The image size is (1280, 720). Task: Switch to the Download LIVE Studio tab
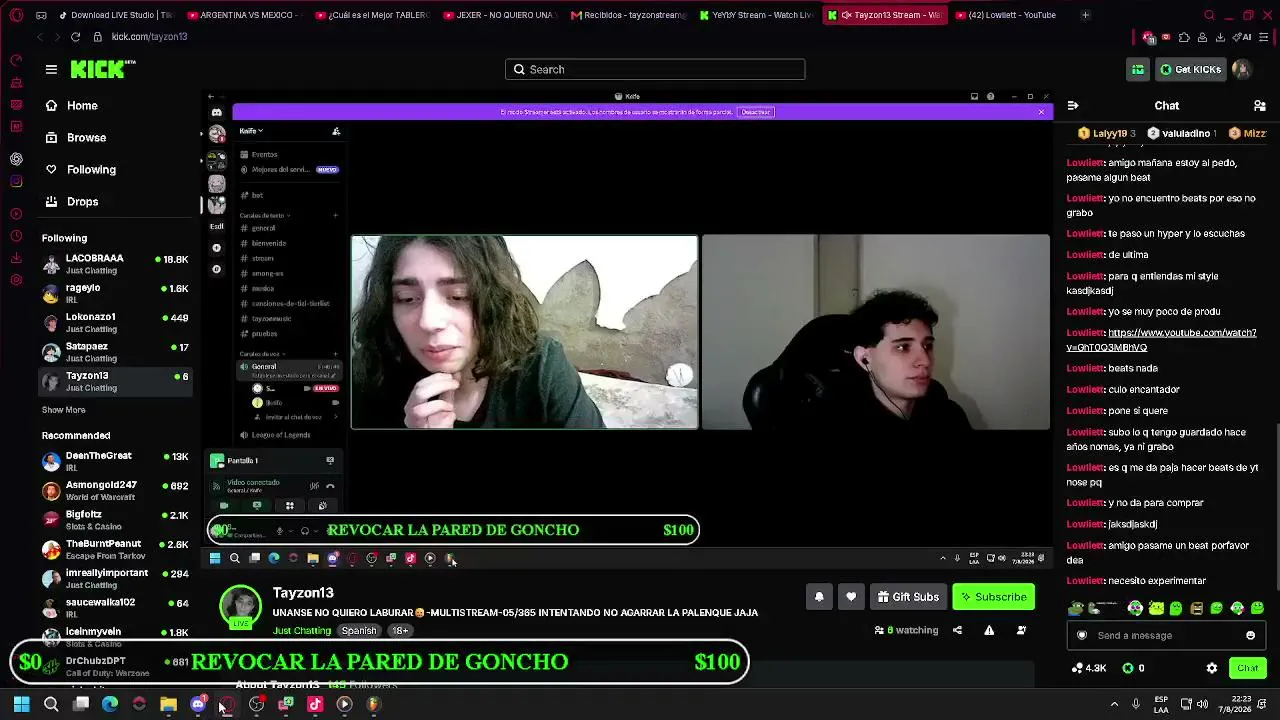tap(116, 15)
